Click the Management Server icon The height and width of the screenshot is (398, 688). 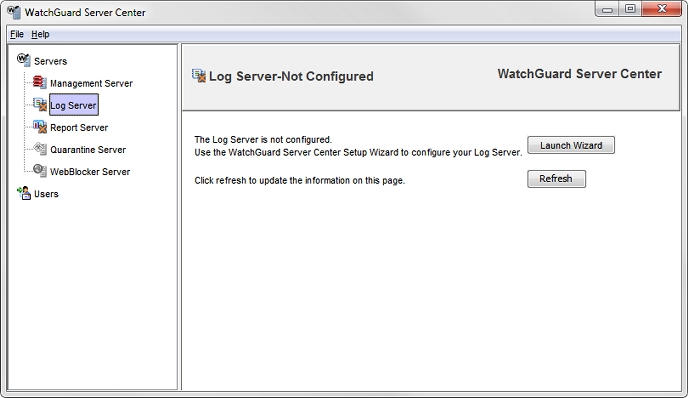40,82
